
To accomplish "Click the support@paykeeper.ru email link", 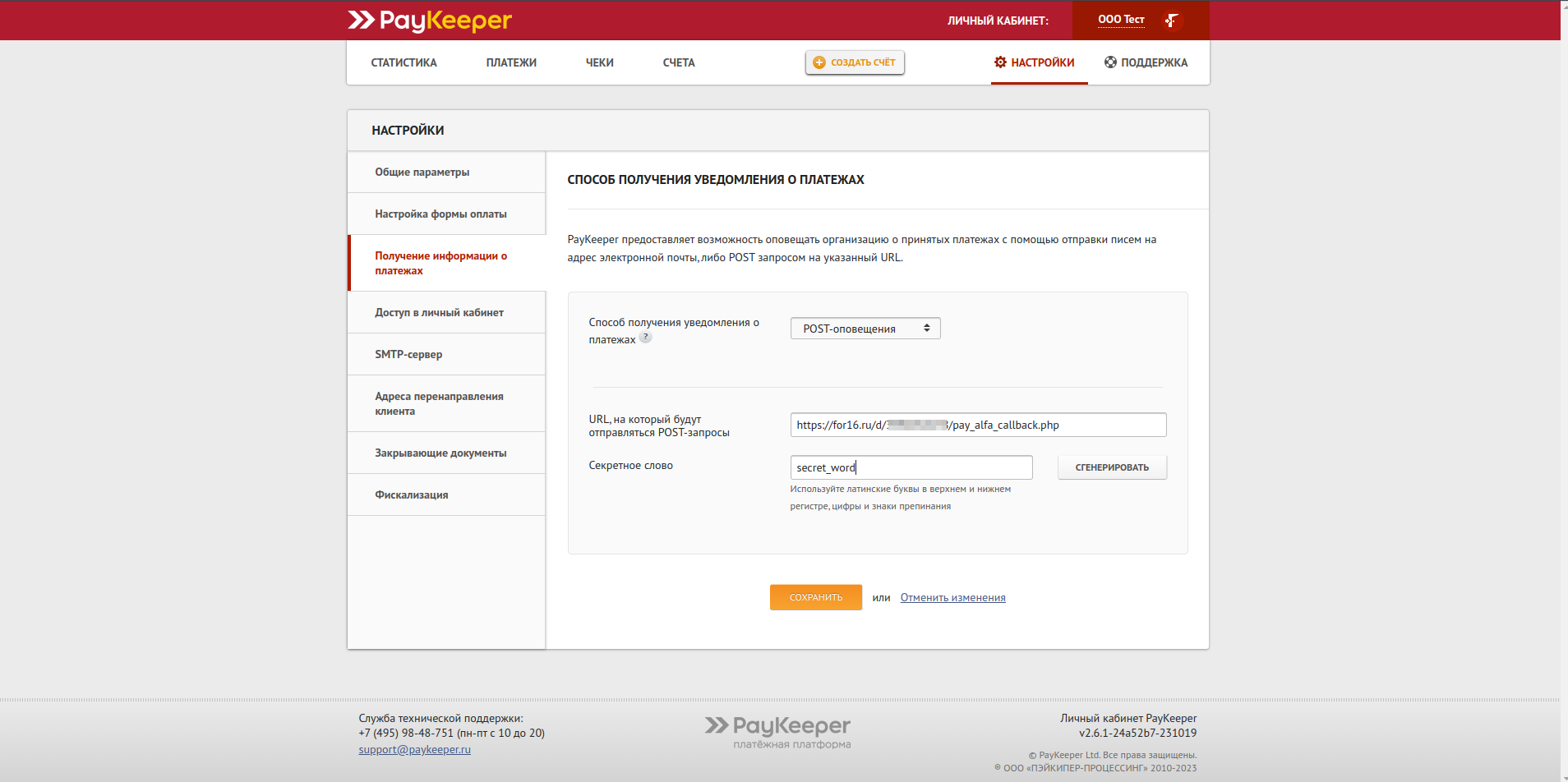I will point(414,749).
